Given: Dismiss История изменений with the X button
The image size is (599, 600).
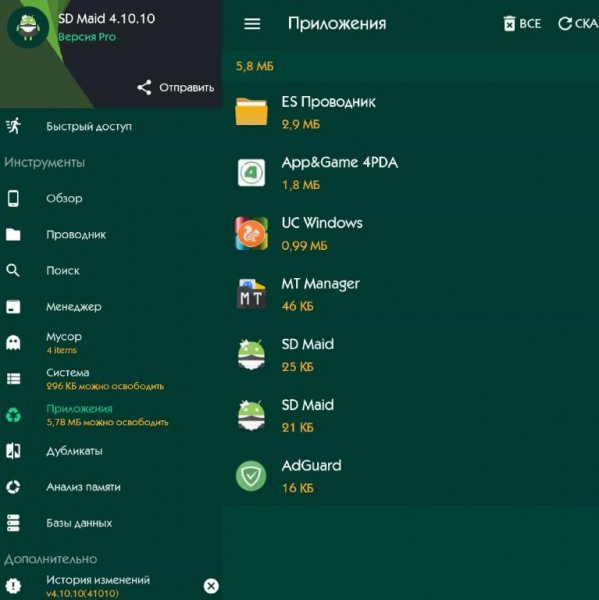Looking at the screenshot, I should [211, 586].
